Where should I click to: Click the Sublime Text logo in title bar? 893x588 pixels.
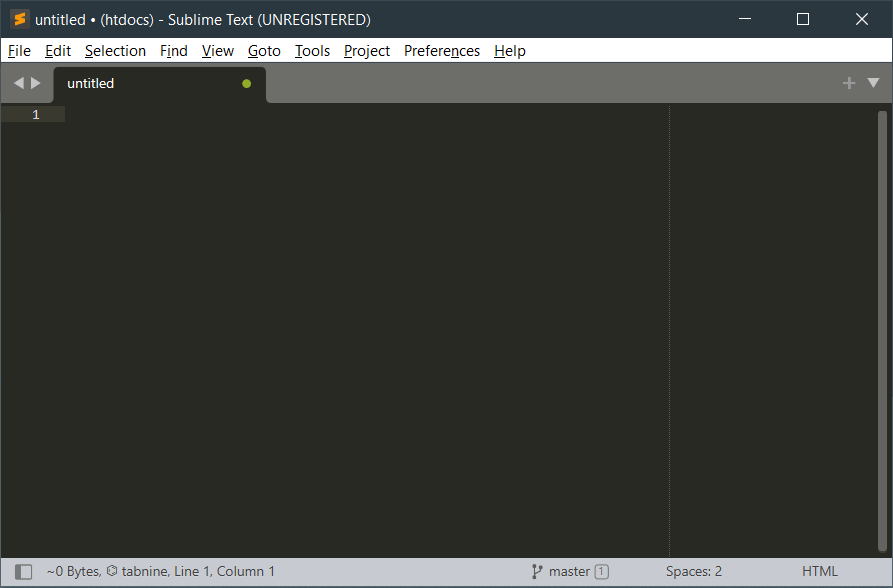click(x=19, y=19)
